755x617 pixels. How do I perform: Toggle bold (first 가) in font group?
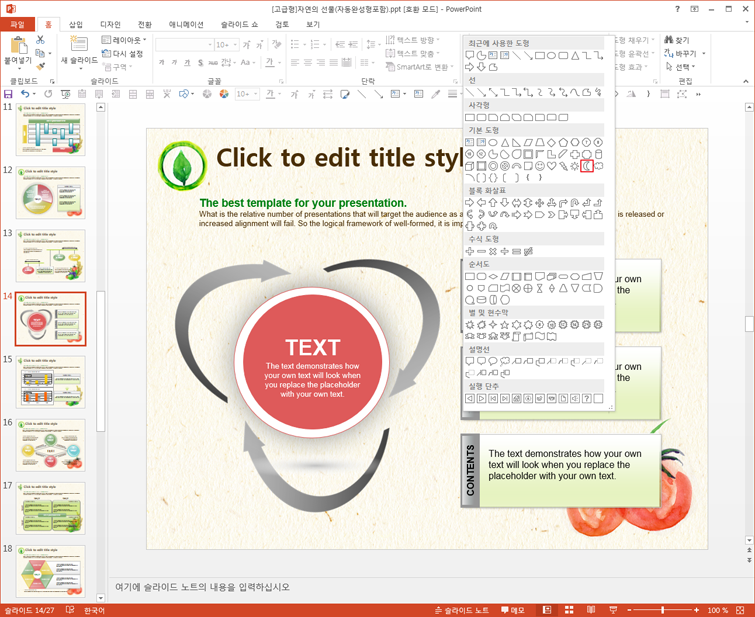161,63
